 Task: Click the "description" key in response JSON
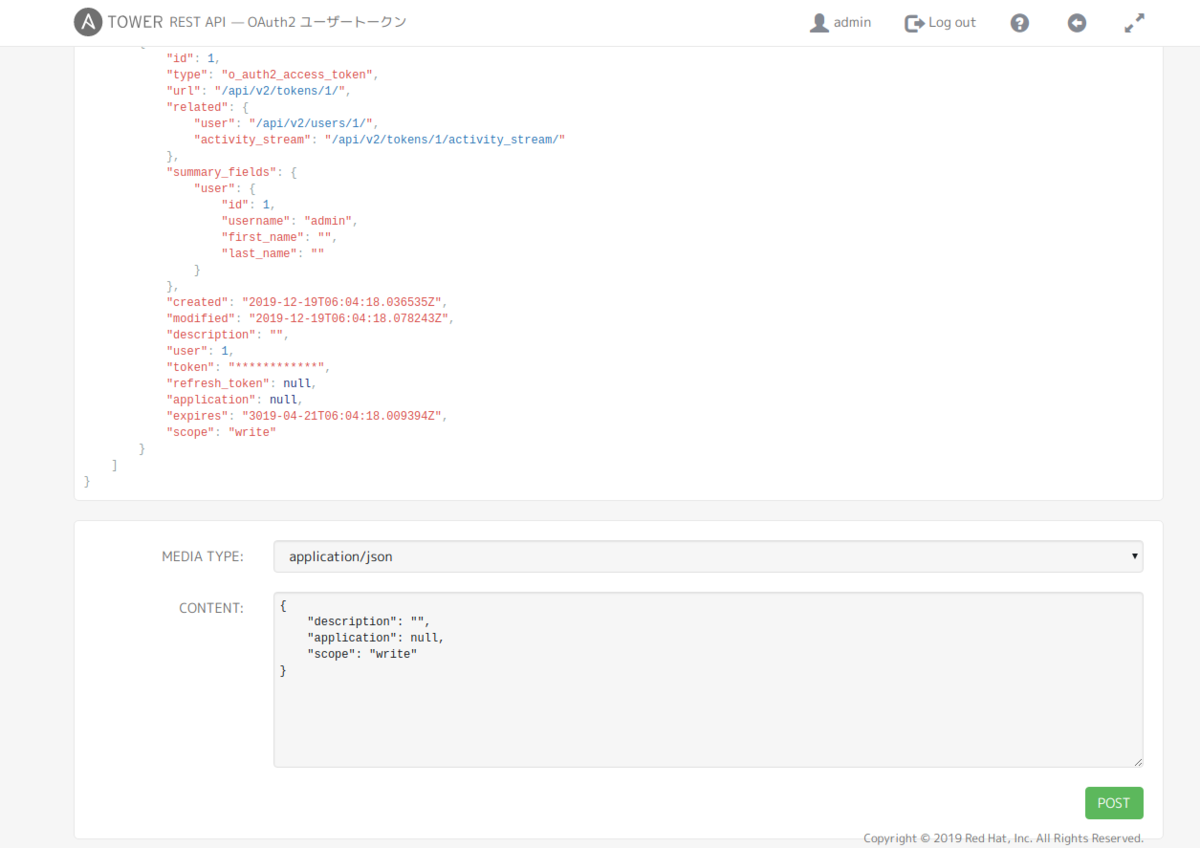[211, 335]
